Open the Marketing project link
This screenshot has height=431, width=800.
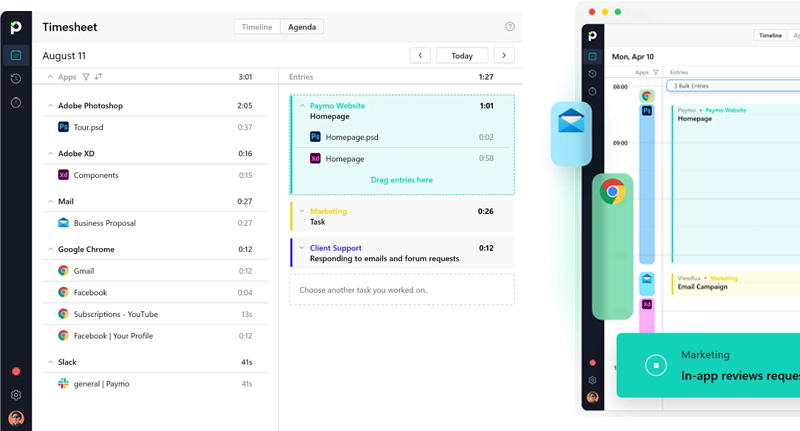[x=328, y=211]
